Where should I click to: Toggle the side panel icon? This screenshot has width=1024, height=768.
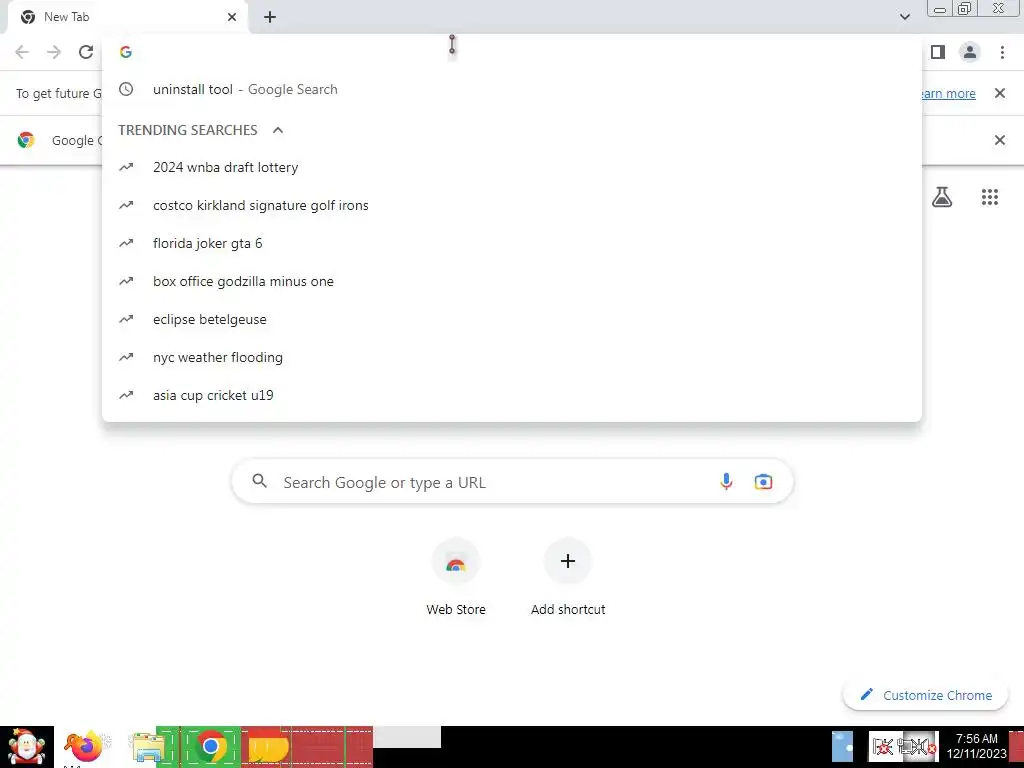pos(938,52)
